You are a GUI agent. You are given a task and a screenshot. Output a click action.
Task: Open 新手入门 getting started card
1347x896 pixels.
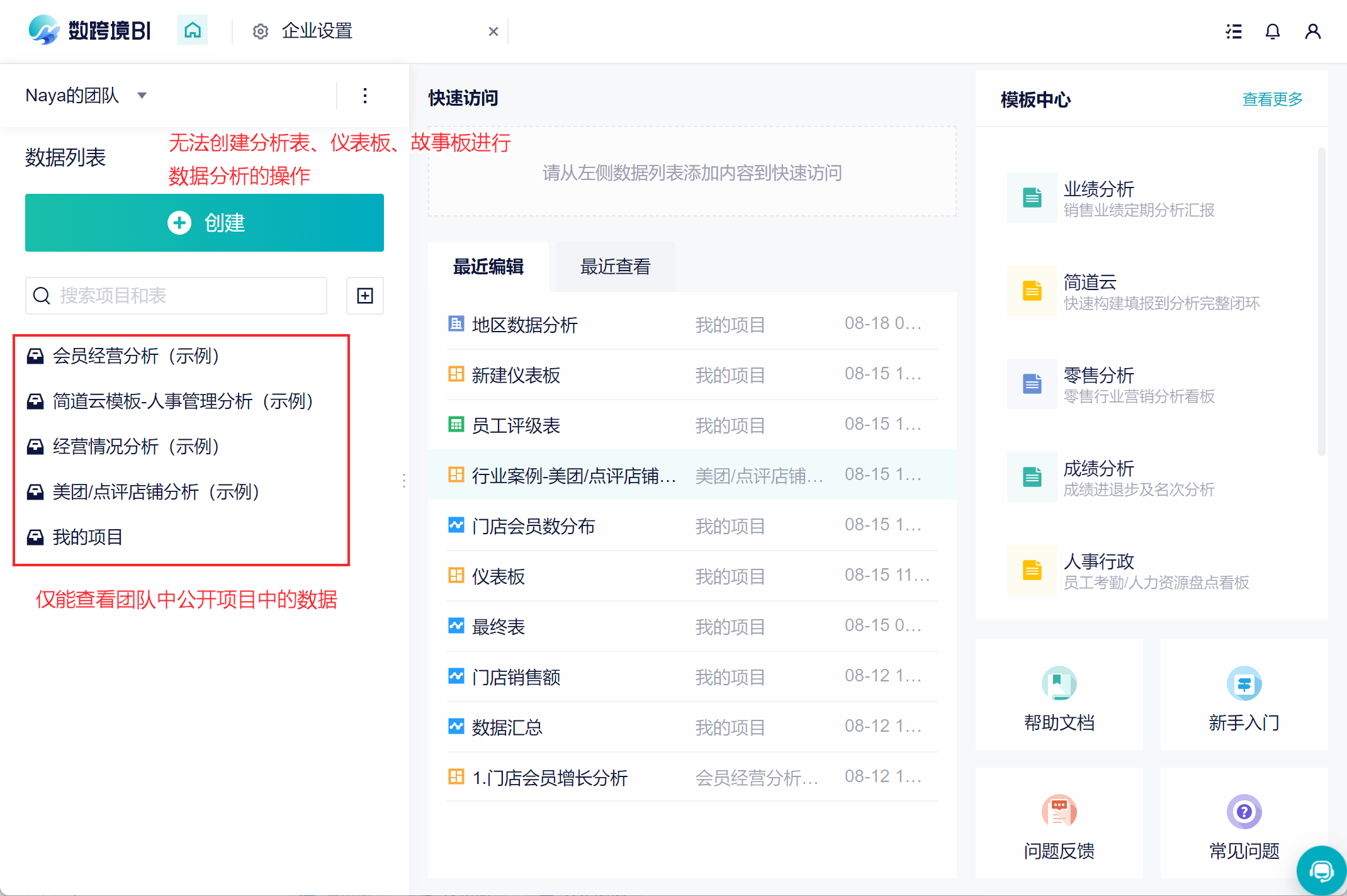[x=1244, y=695]
